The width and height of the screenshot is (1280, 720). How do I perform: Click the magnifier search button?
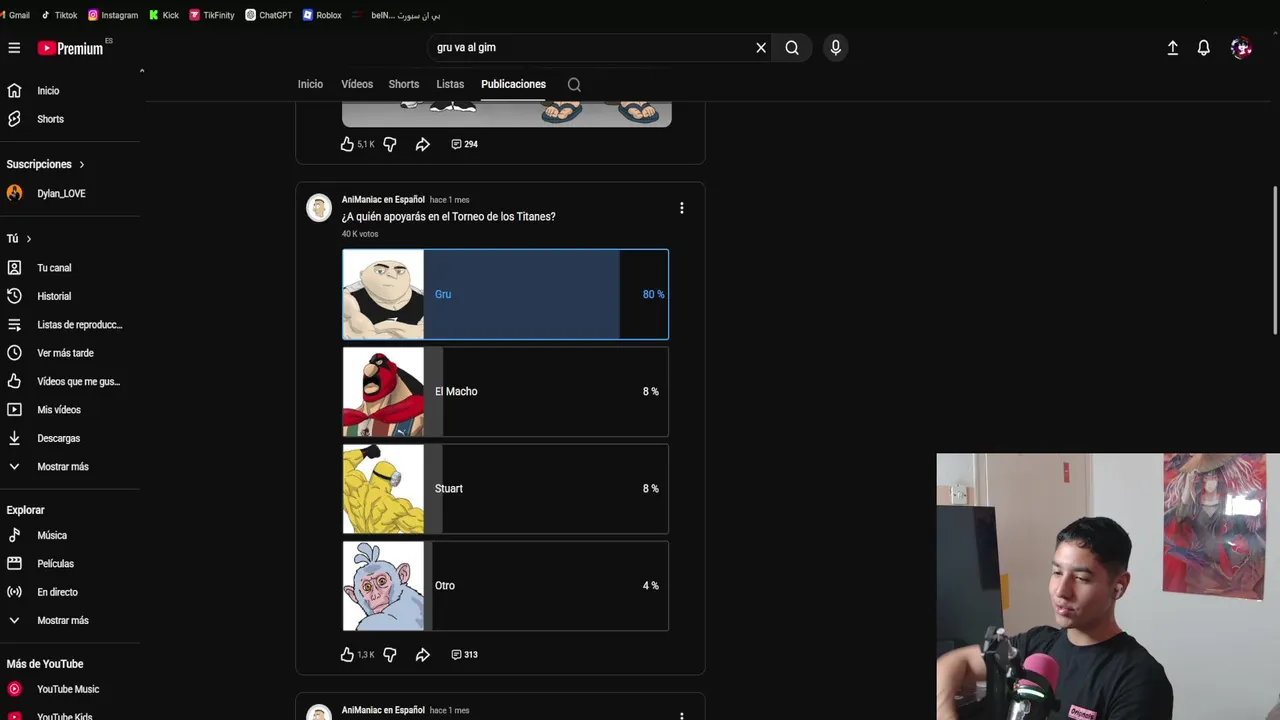(792, 48)
